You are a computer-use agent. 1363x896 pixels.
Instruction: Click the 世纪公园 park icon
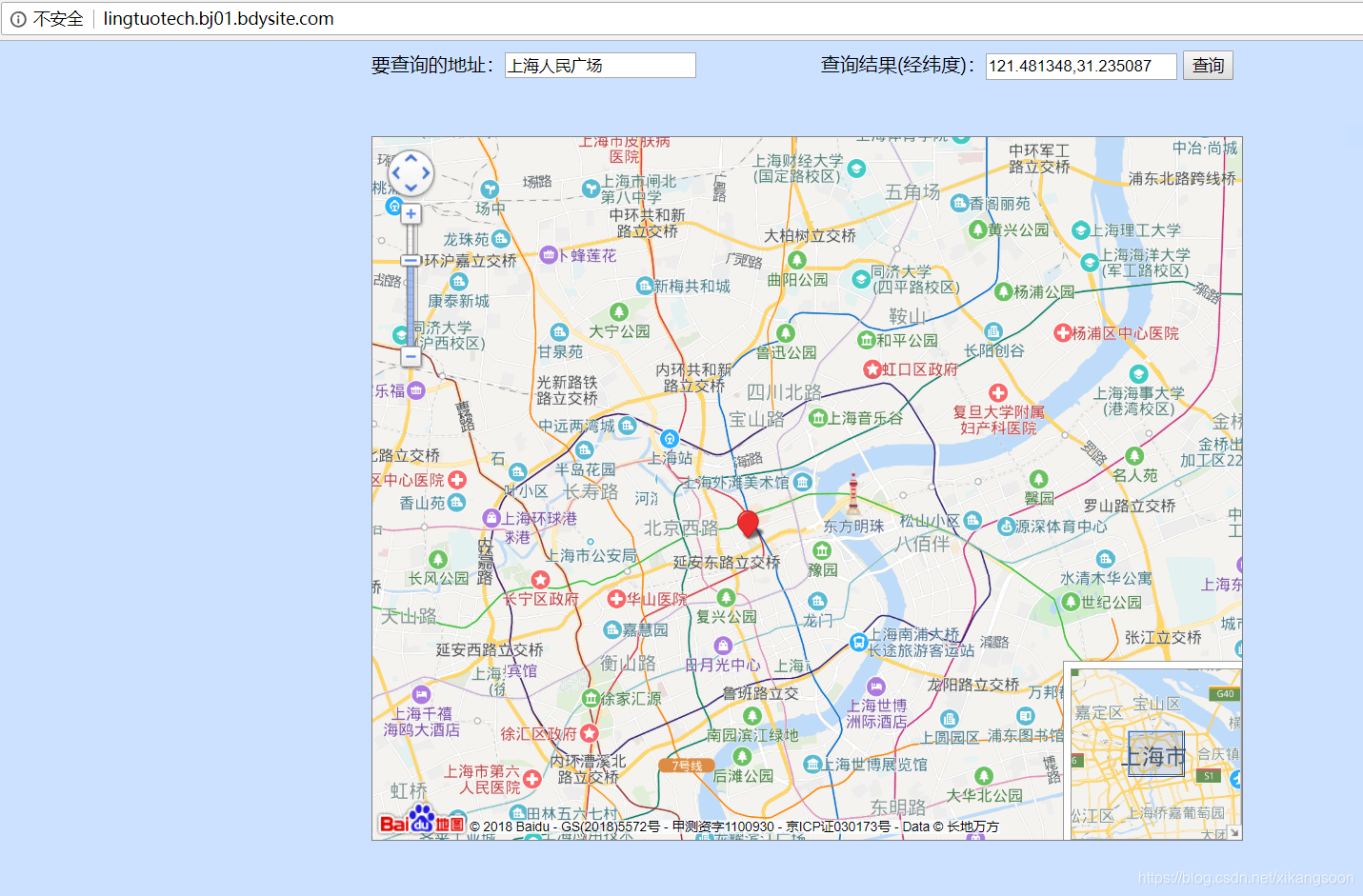point(1071,602)
